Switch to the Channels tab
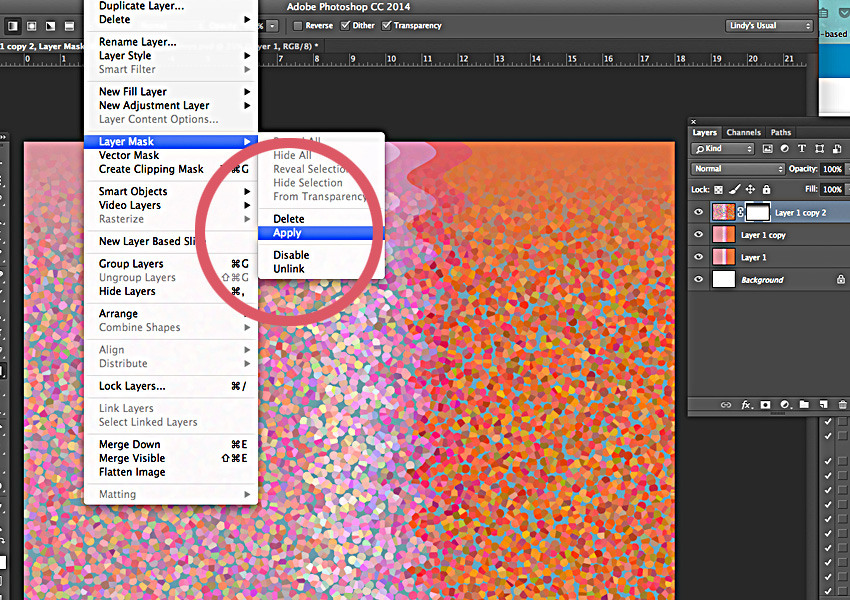Viewport: 850px width, 600px height. [744, 132]
